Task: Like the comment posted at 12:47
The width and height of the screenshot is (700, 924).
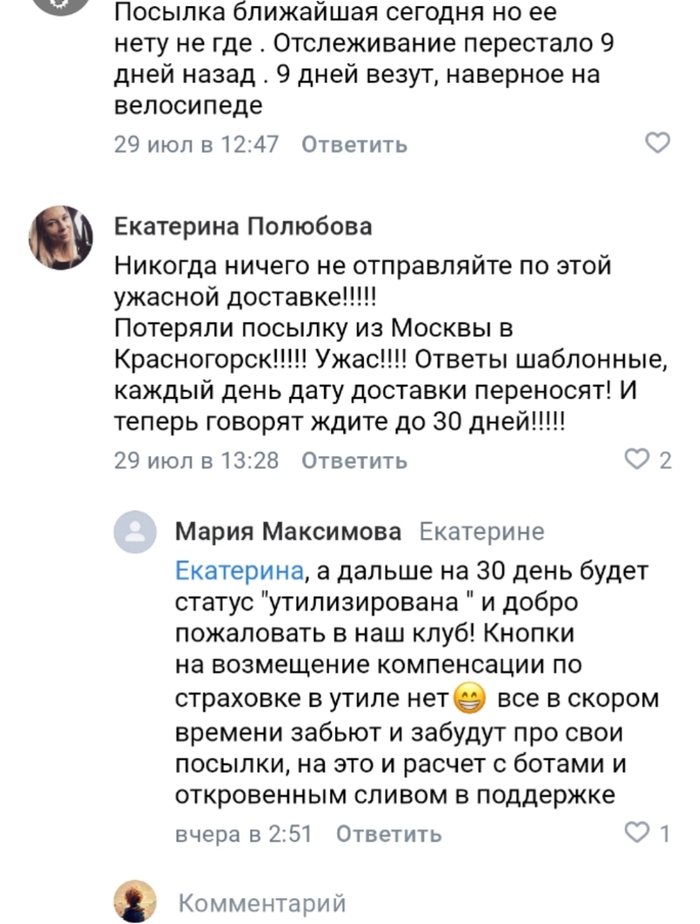Action: point(657,144)
